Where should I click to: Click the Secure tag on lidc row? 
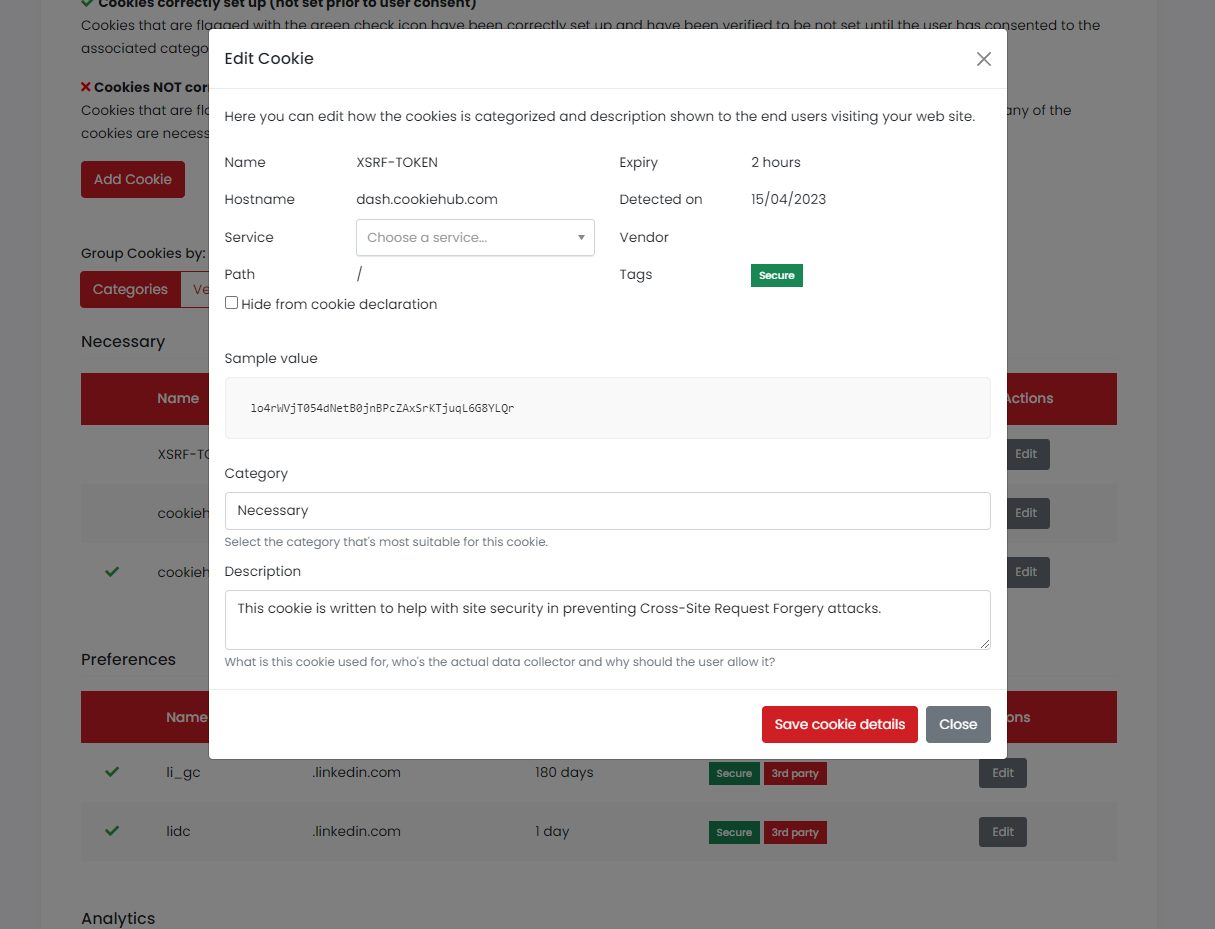tap(733, 833)
